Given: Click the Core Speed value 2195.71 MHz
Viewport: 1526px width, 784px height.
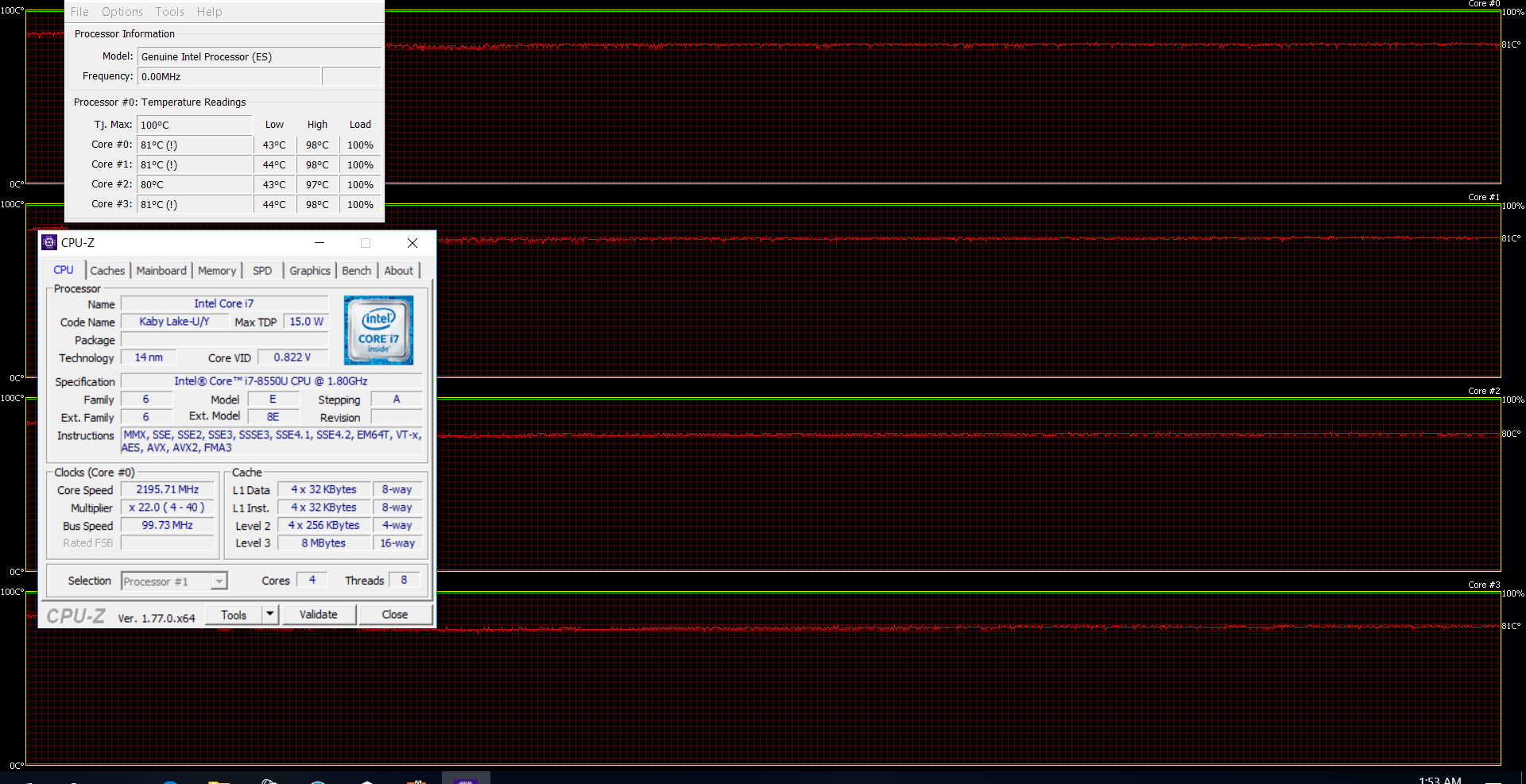Looking at the screenshot, I should tap(168, 489).
